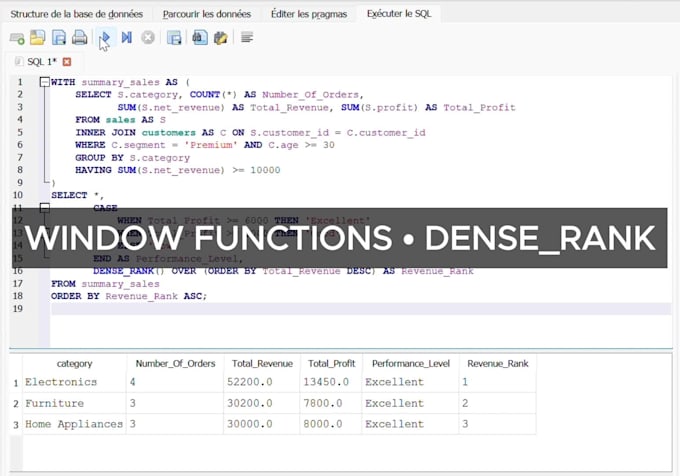Click Performance_Level column header
Image resolution: width=680 pixels, height=476 pixels.
click(411, 364)
